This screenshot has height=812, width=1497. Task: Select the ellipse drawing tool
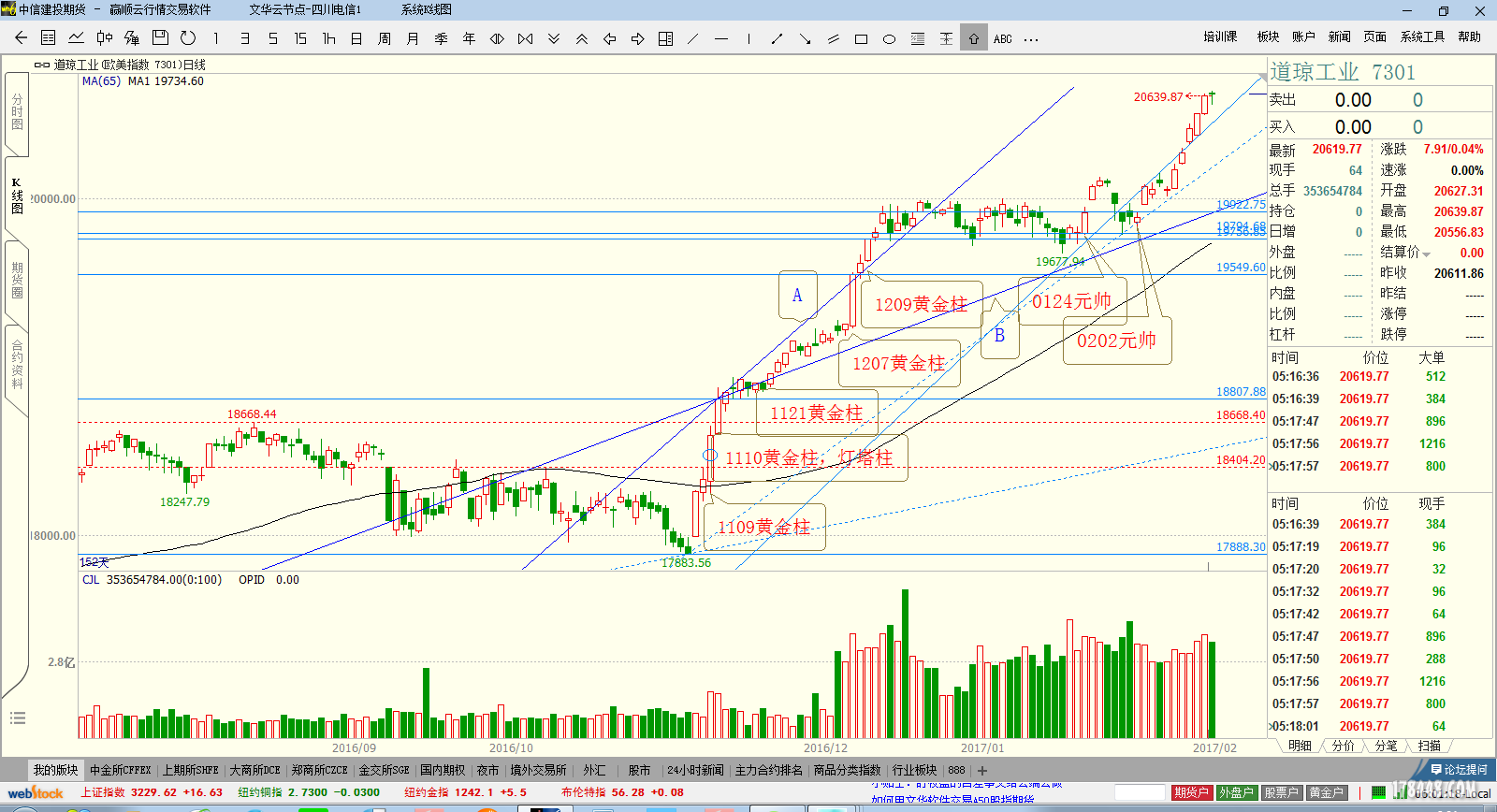890,38
